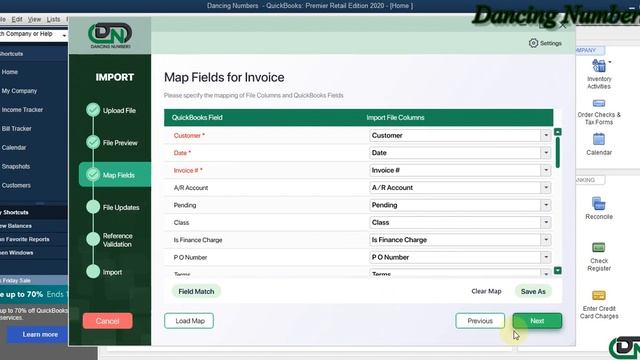Click the File Preview step label

click(x=120, y=143)
